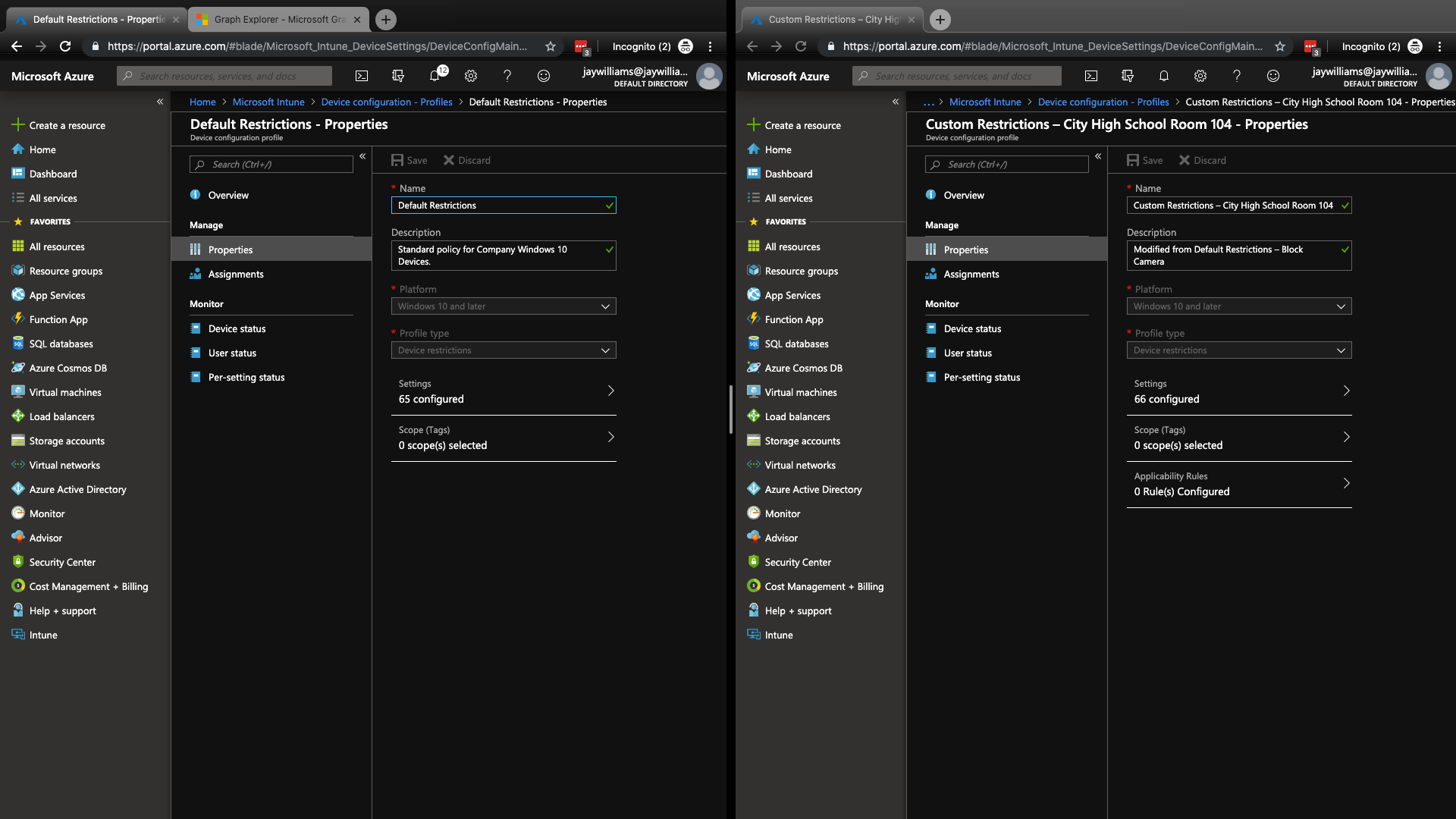The width and height of the screenshot is (1456, 819).
Task: Open Intune in the right window sidebar
Action: click(x=778, y=635)
